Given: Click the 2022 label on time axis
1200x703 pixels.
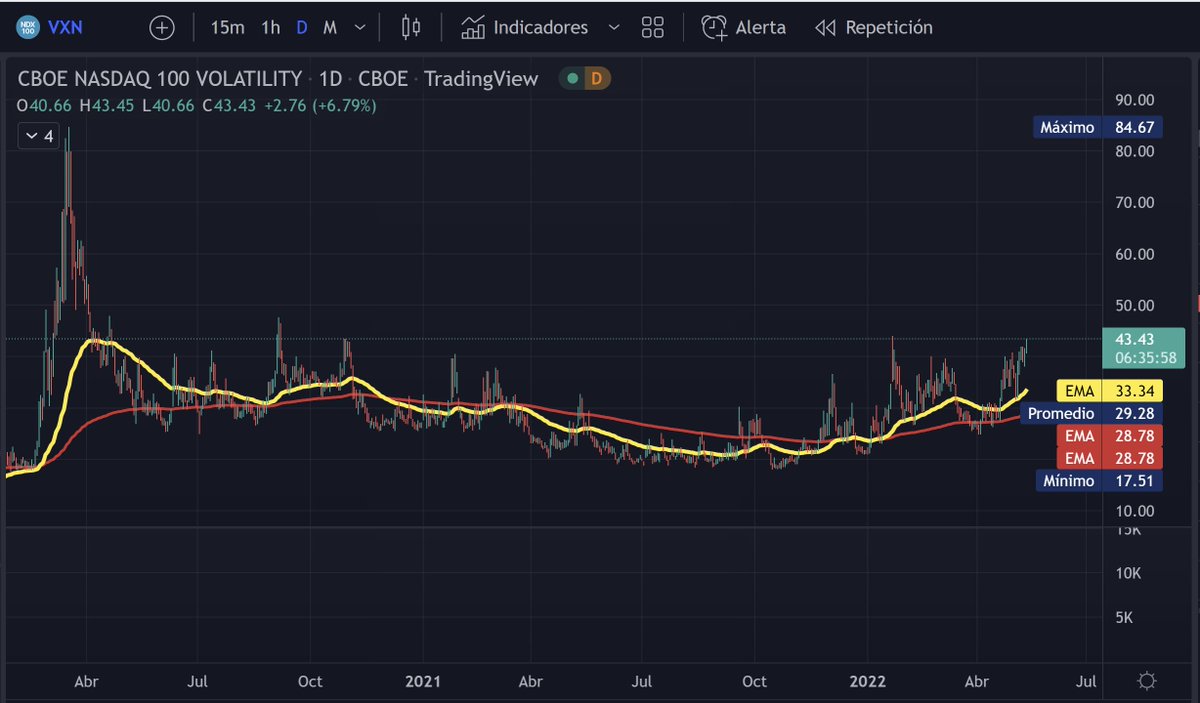Looking at the screenshot, I should (867, 682).
